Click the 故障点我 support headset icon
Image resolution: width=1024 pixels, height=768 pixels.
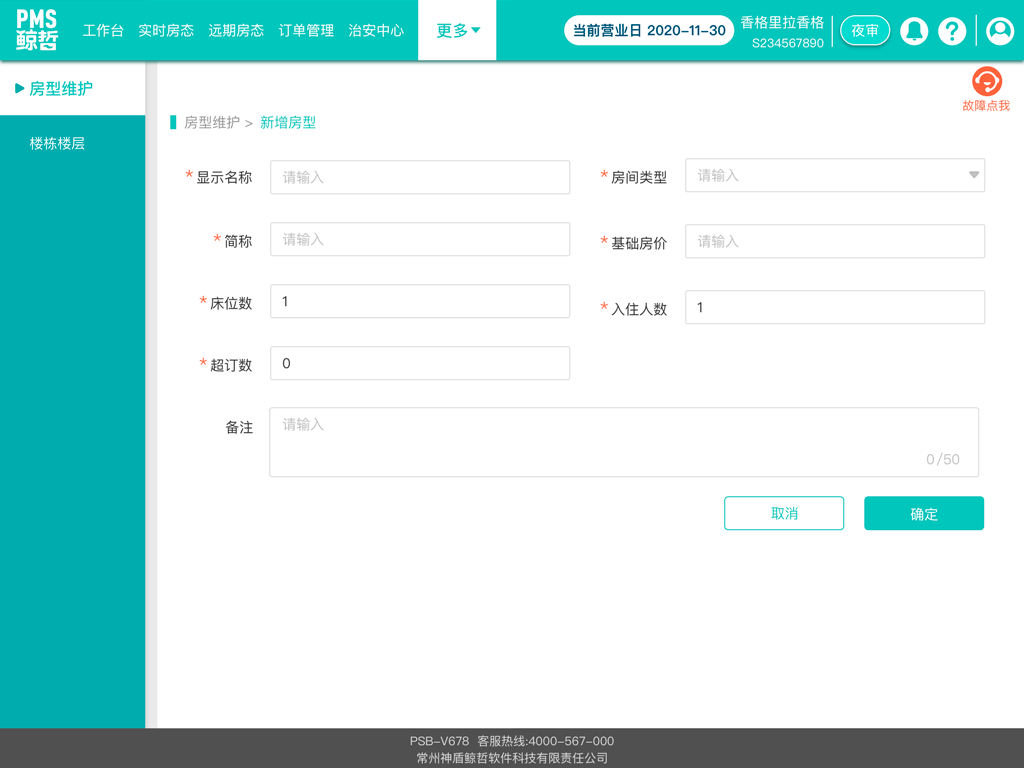tap(986, 82)
